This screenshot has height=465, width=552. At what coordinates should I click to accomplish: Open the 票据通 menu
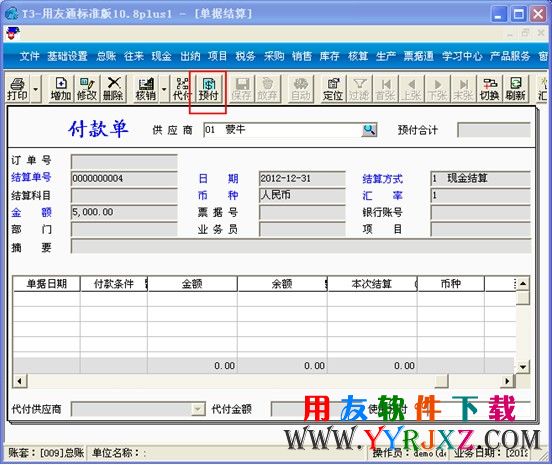(419, 56)
